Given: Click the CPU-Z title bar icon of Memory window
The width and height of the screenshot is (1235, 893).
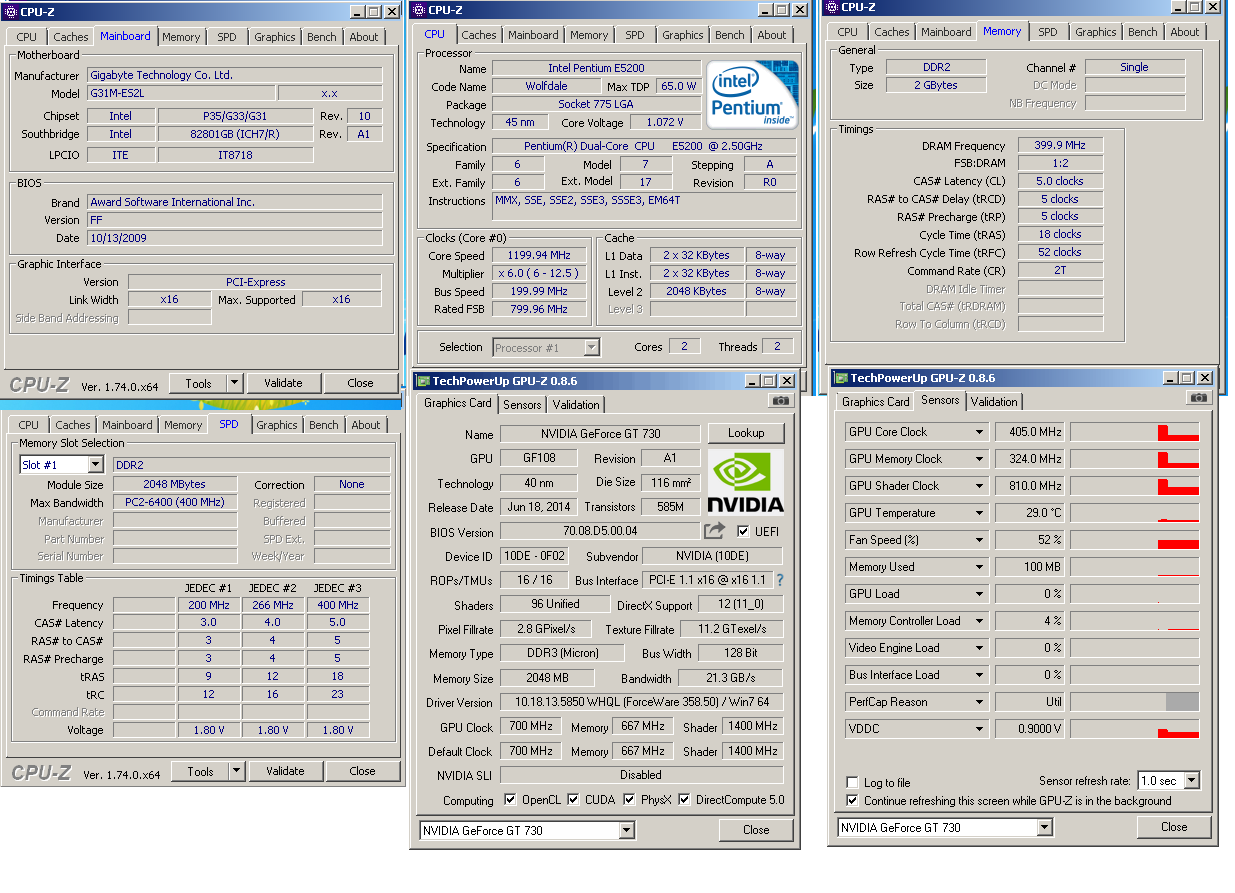Looking at the screenshot, I should point(830,7).
